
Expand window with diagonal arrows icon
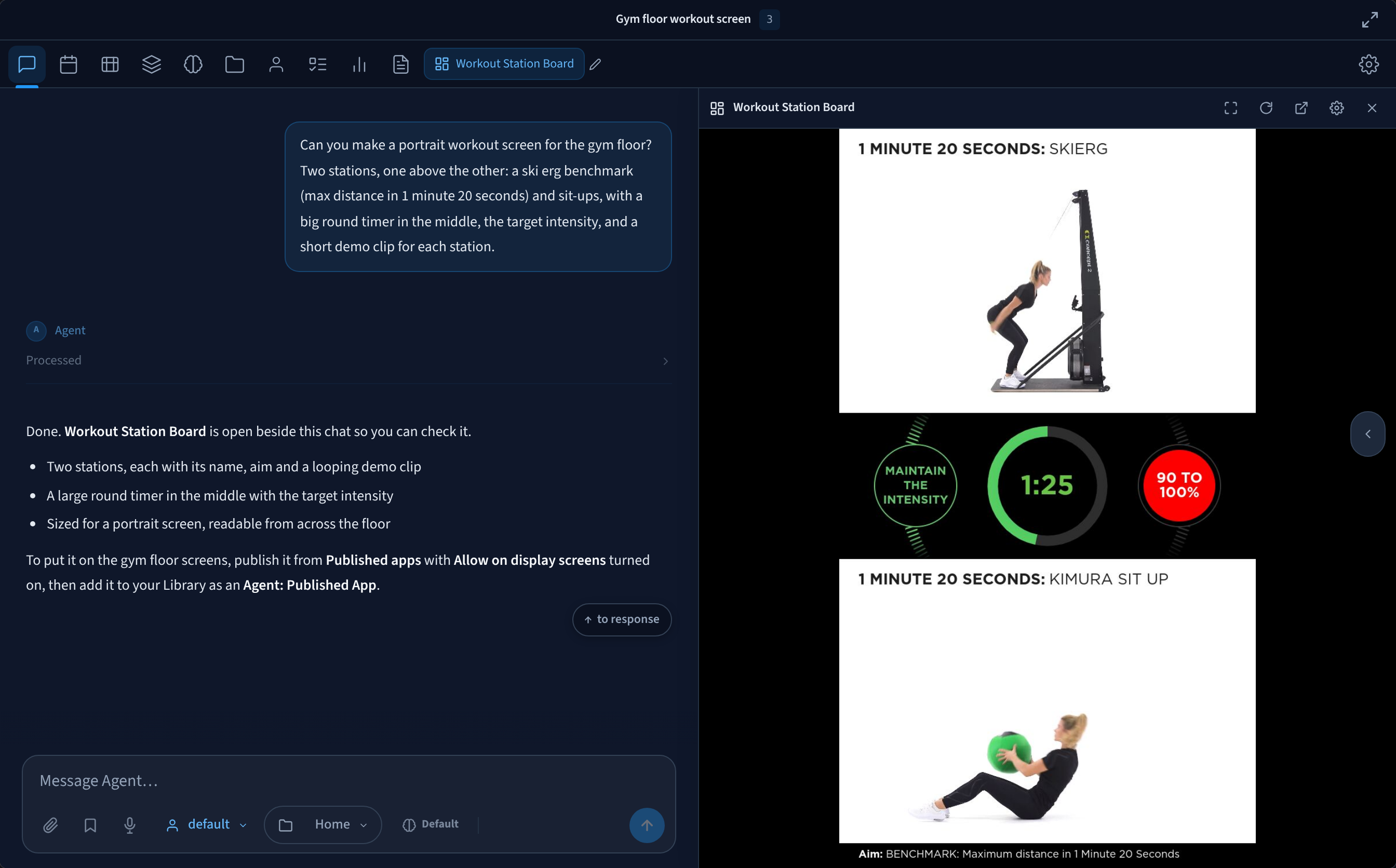1370,20
